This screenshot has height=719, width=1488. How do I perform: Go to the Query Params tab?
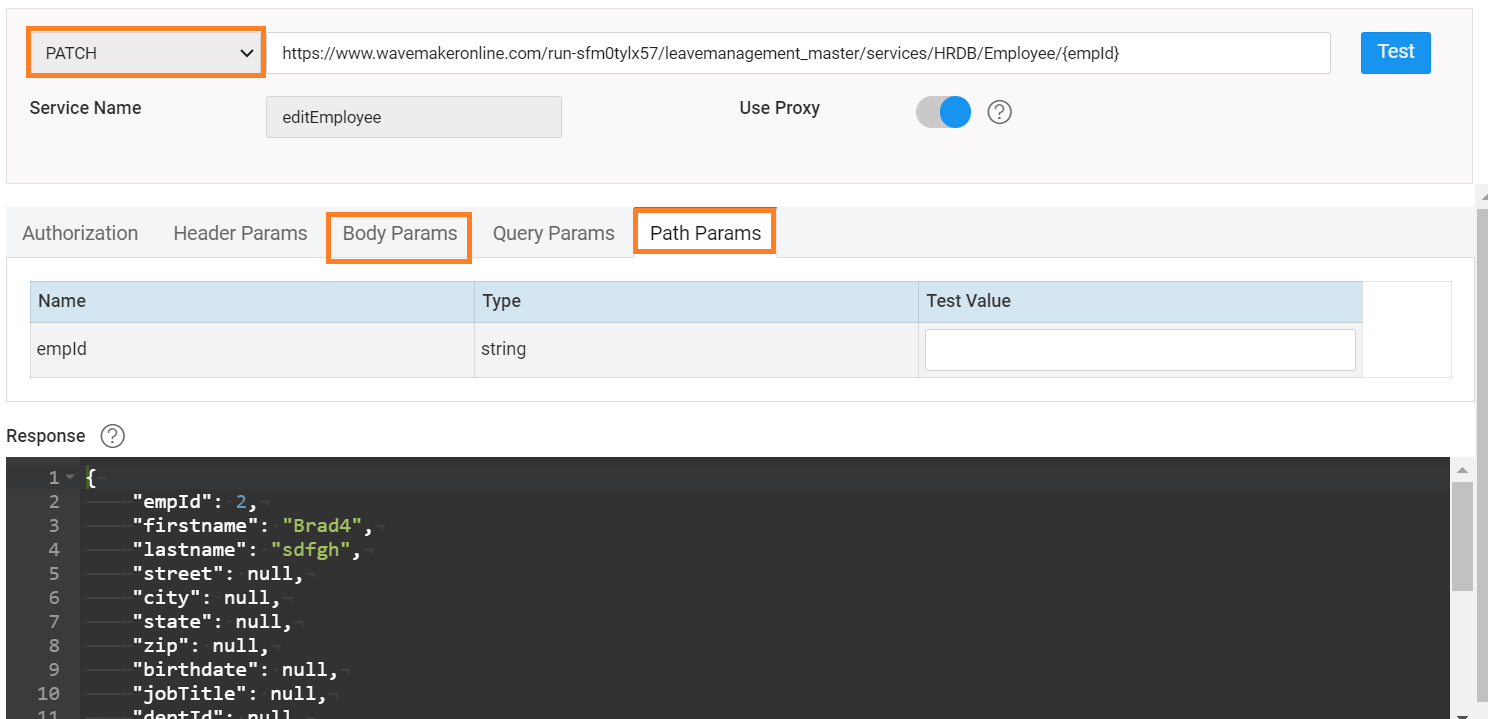tap(553, 233)
